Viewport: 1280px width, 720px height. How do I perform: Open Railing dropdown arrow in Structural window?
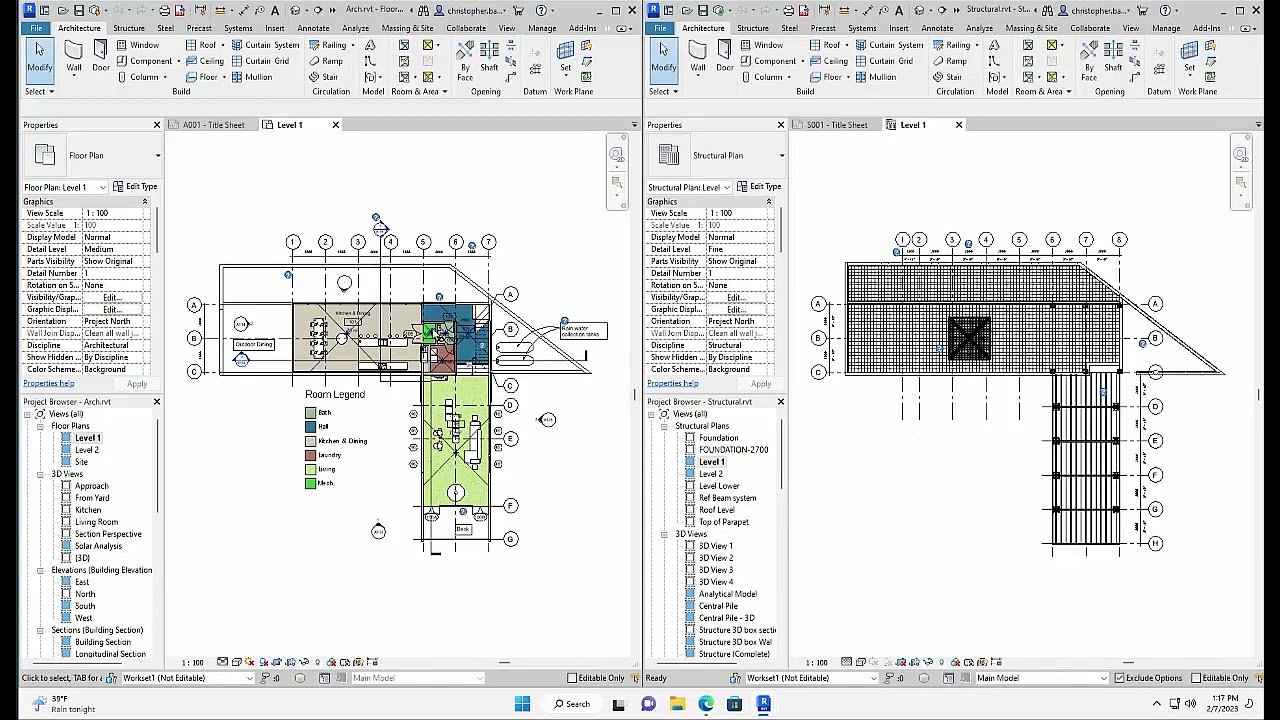pyautogui.click(x=976, y=45)
